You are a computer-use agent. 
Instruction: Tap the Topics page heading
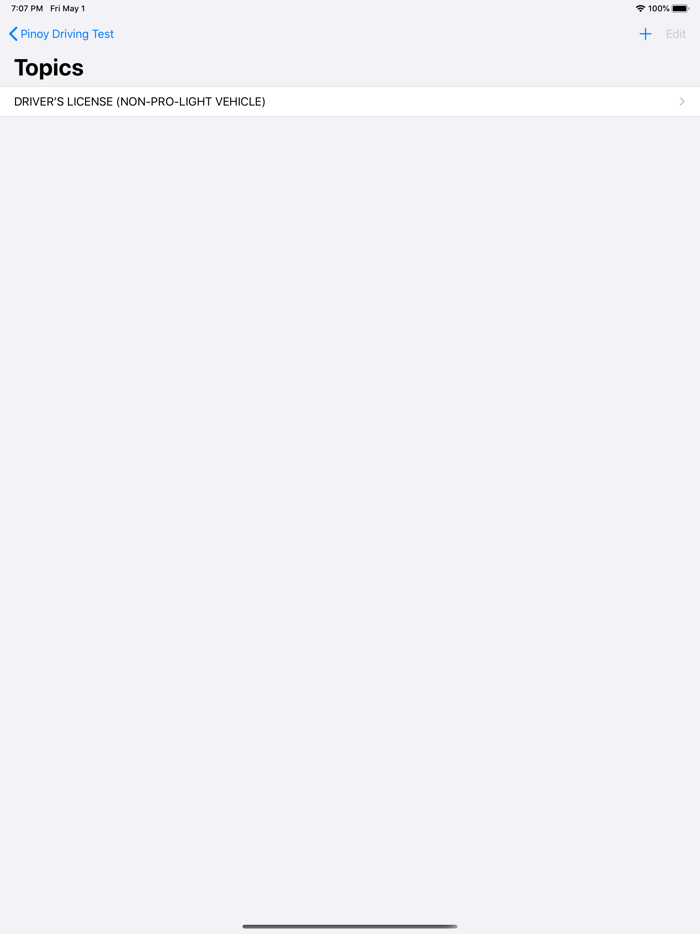point(49,68)
